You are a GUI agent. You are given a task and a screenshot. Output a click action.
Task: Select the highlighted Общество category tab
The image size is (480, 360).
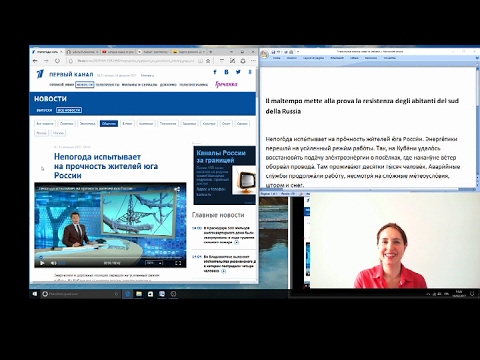click(x=109, y=123)
